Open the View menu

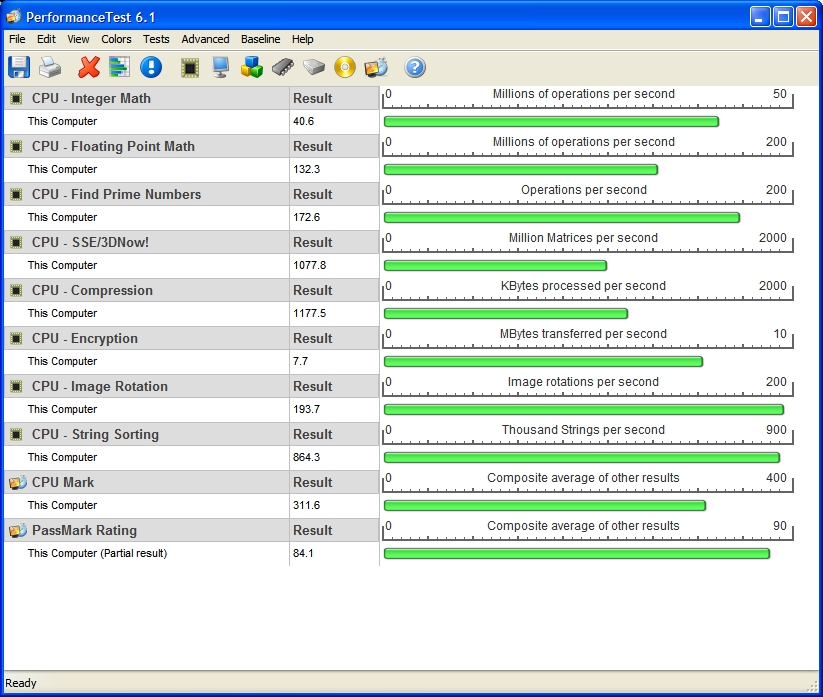(78, 39)
